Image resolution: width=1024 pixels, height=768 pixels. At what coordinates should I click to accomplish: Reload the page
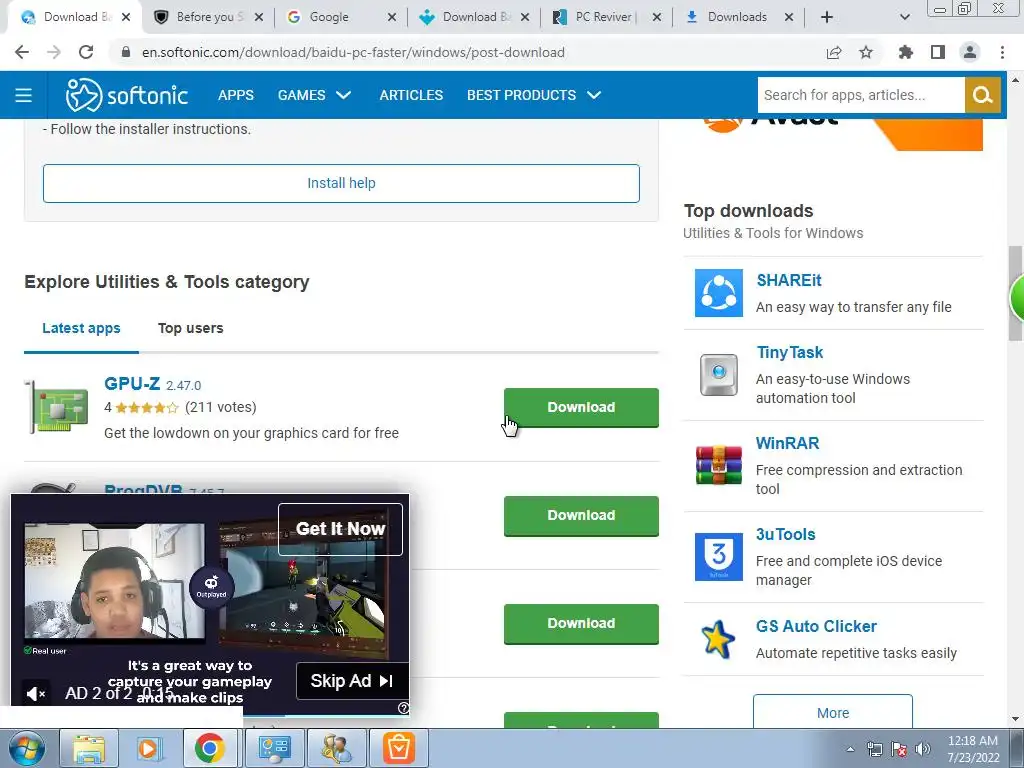[x=86, y=52]
